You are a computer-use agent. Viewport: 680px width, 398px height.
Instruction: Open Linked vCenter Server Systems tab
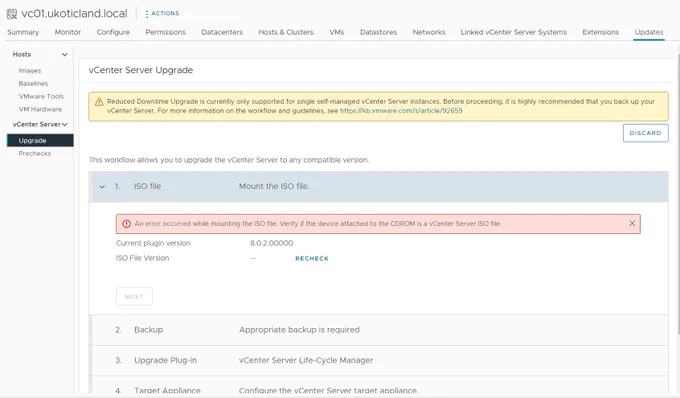[513, 32]
